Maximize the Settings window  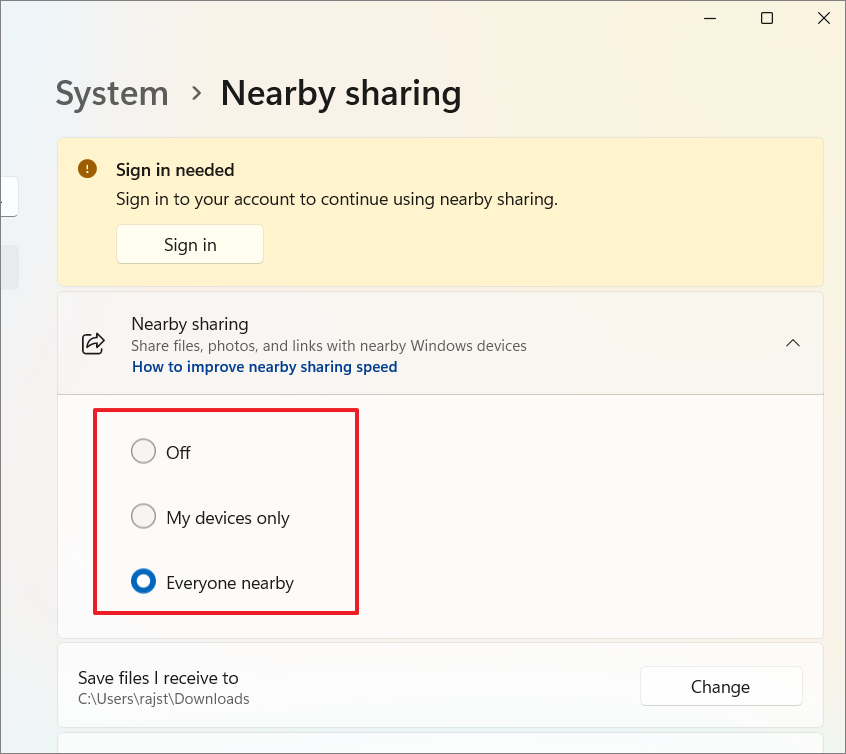tap(767, 18)
